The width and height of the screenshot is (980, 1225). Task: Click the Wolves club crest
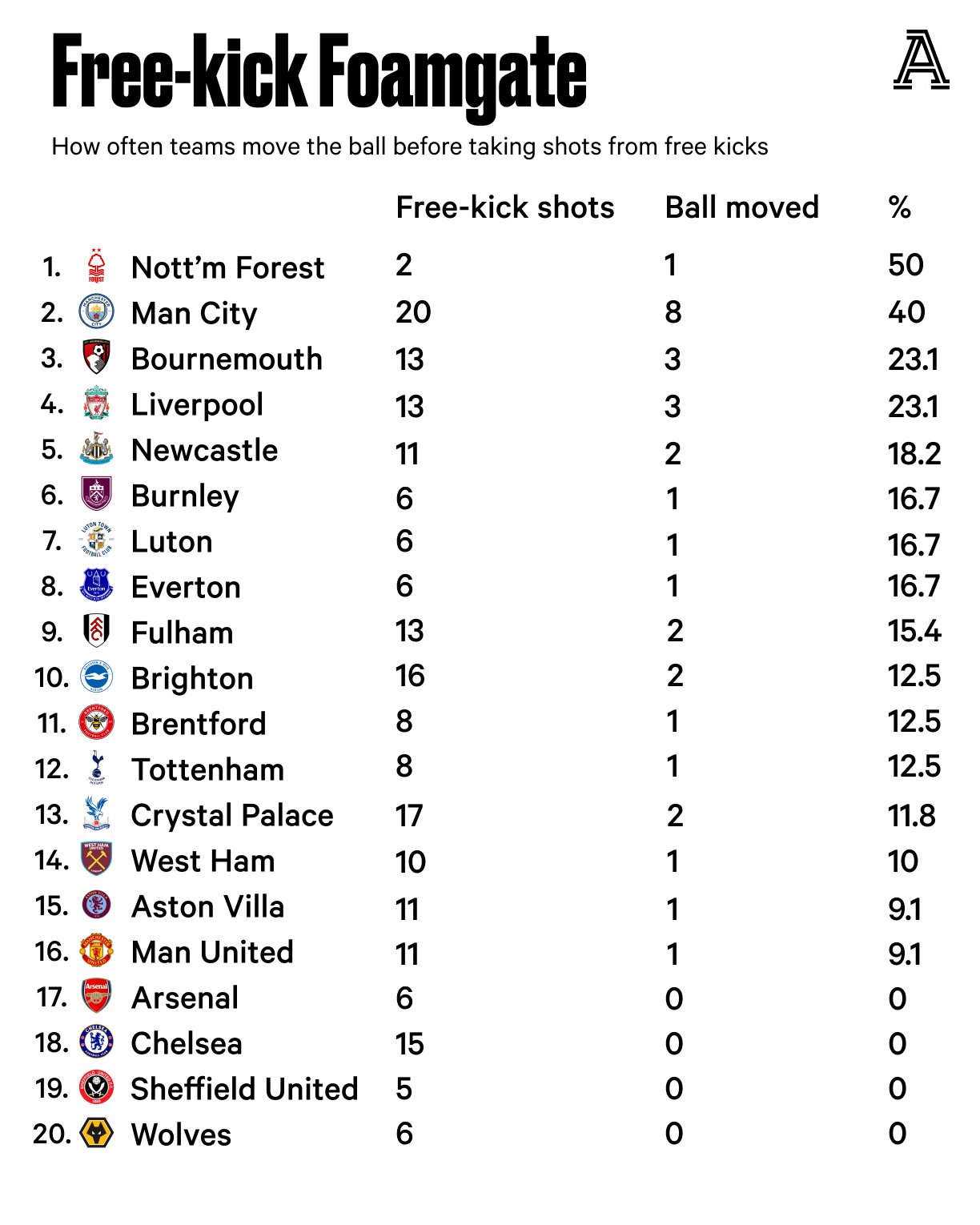tap(96, 1133)
